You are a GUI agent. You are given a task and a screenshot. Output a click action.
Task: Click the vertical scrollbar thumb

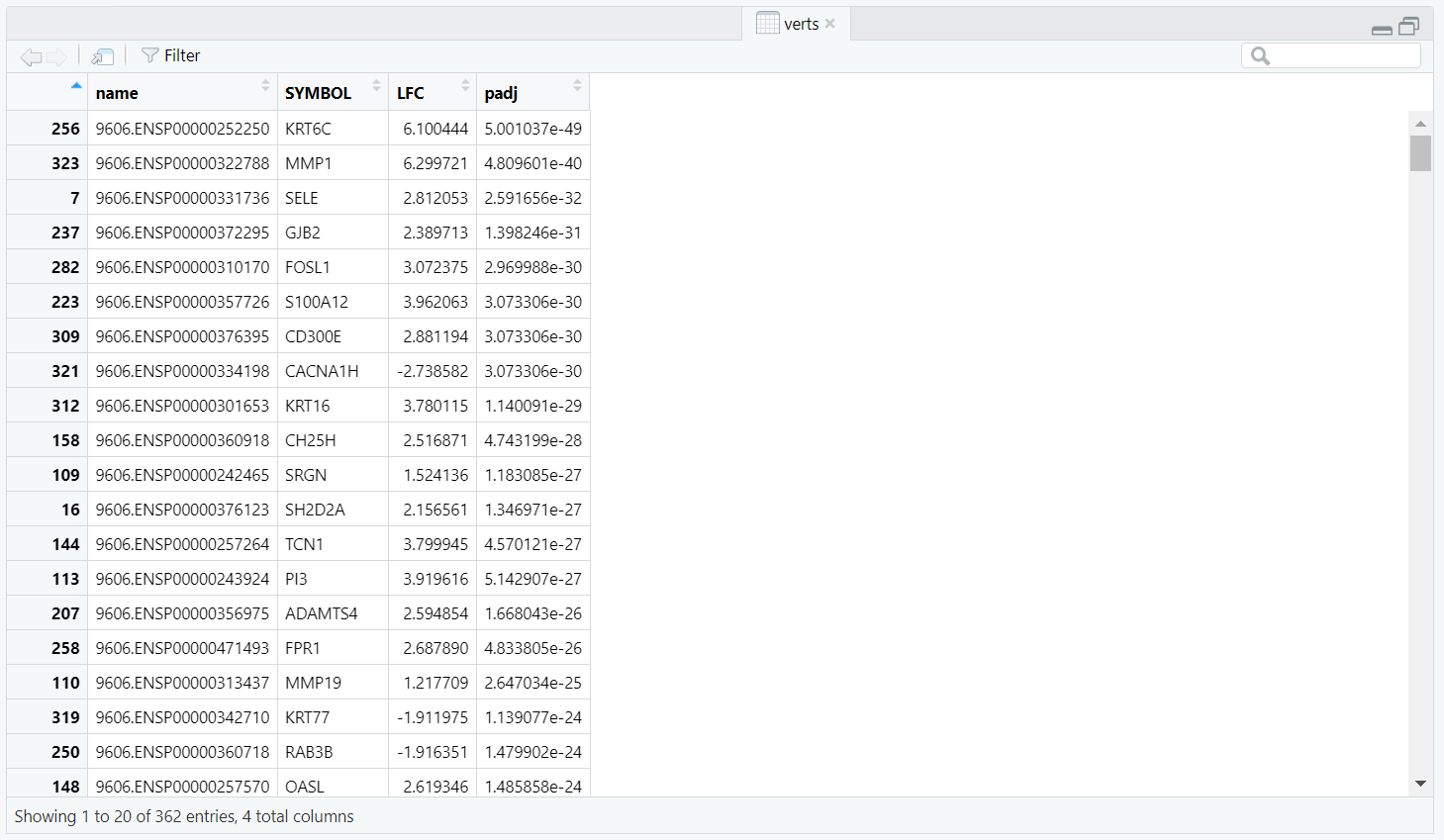(x=1420, y=153)
